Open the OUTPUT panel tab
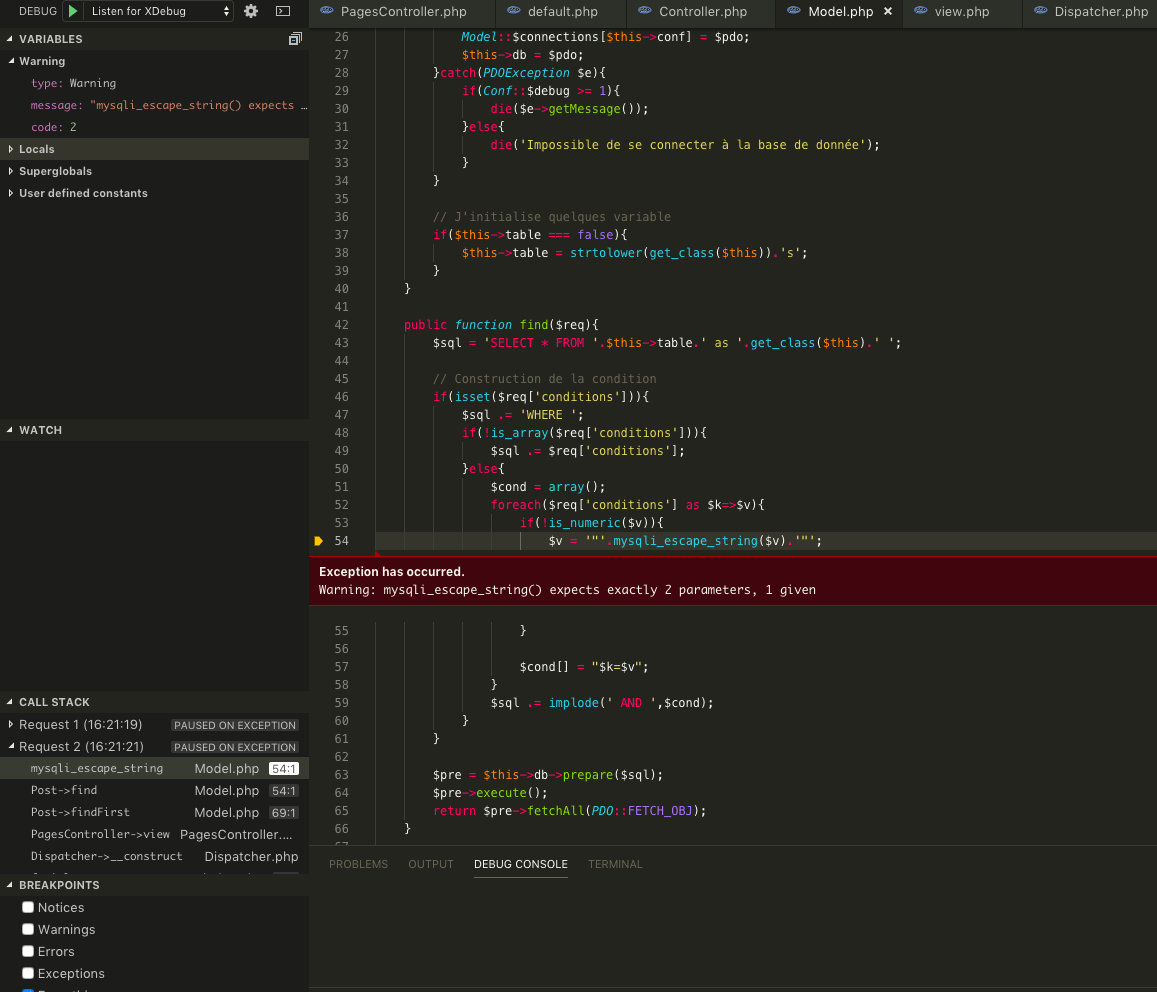1157x992 pixels. [431, 864]
